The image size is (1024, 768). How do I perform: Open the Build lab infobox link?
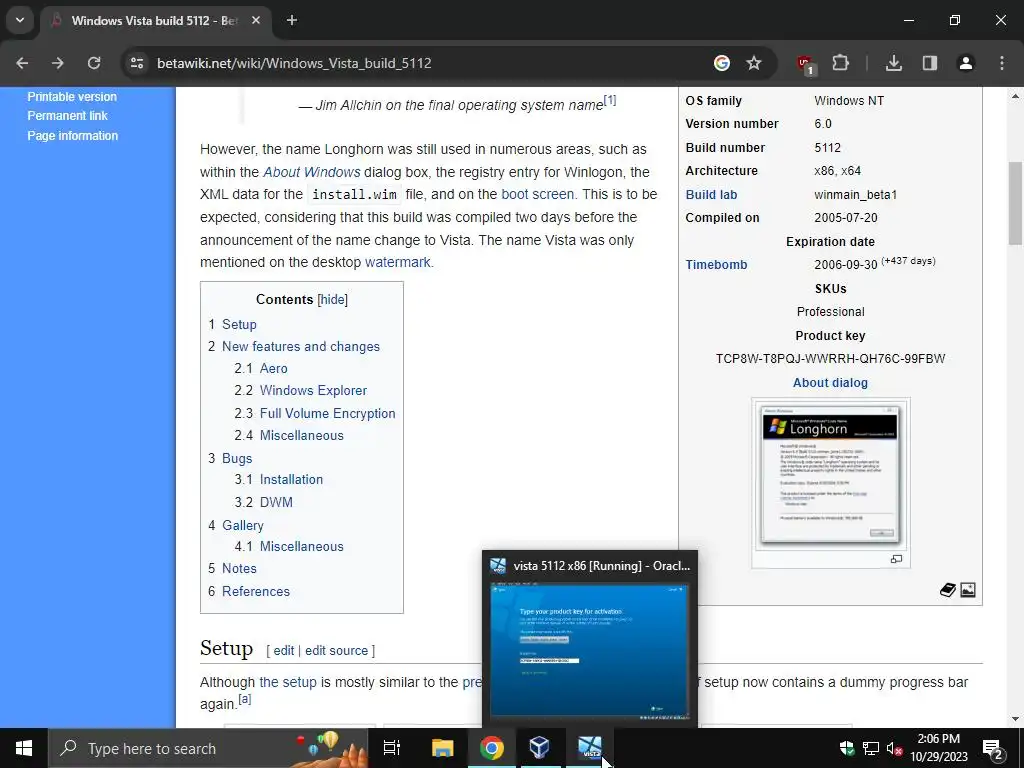click(x=711, y=195)
